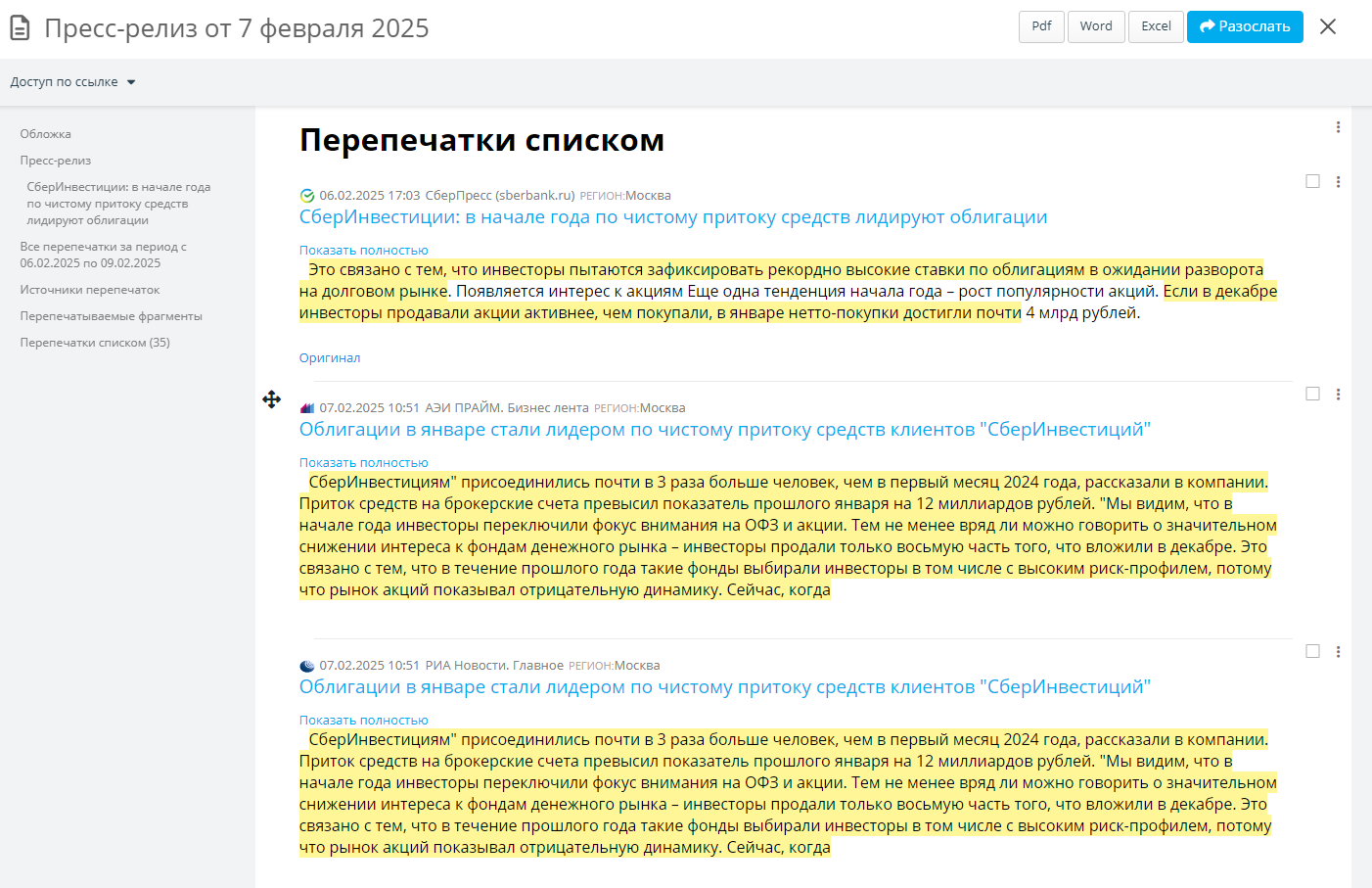
Task: Open the Доступ по ссылке dropdown
Action: coord(72,82)
